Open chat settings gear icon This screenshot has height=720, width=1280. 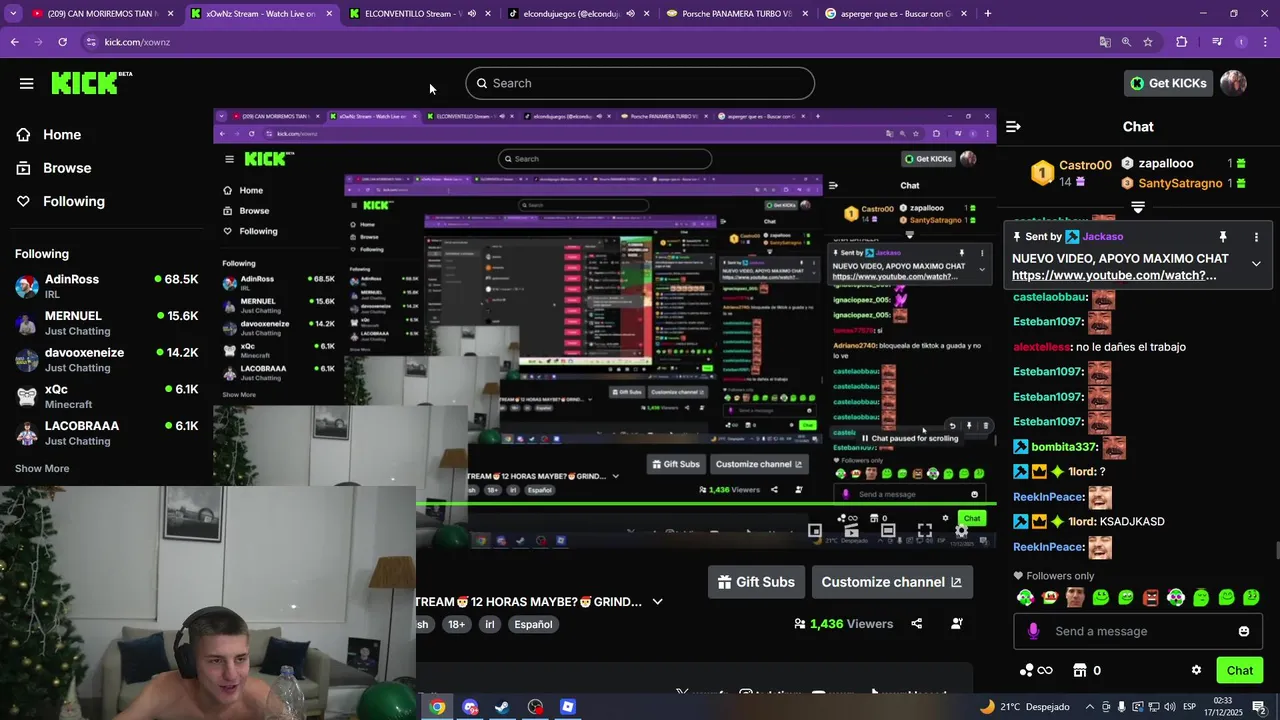(x=1196, y=670)
